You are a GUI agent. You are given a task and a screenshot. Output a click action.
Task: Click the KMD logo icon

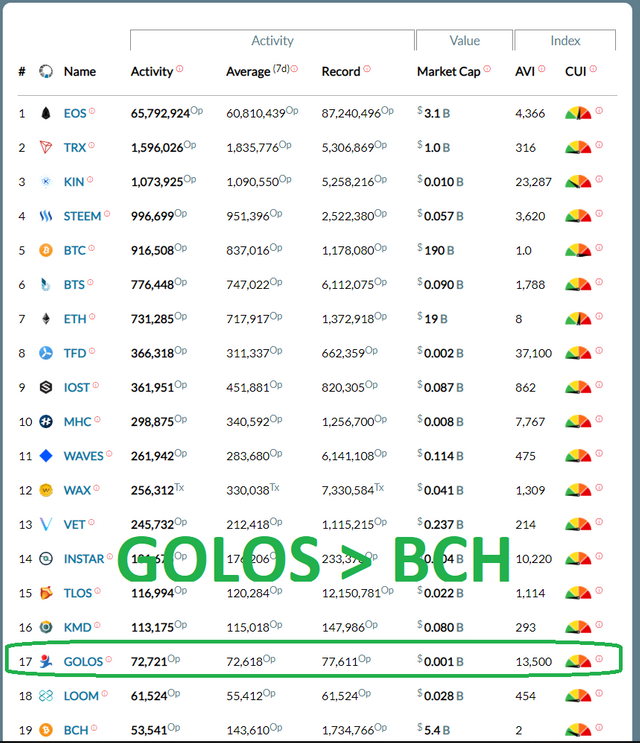46,627
